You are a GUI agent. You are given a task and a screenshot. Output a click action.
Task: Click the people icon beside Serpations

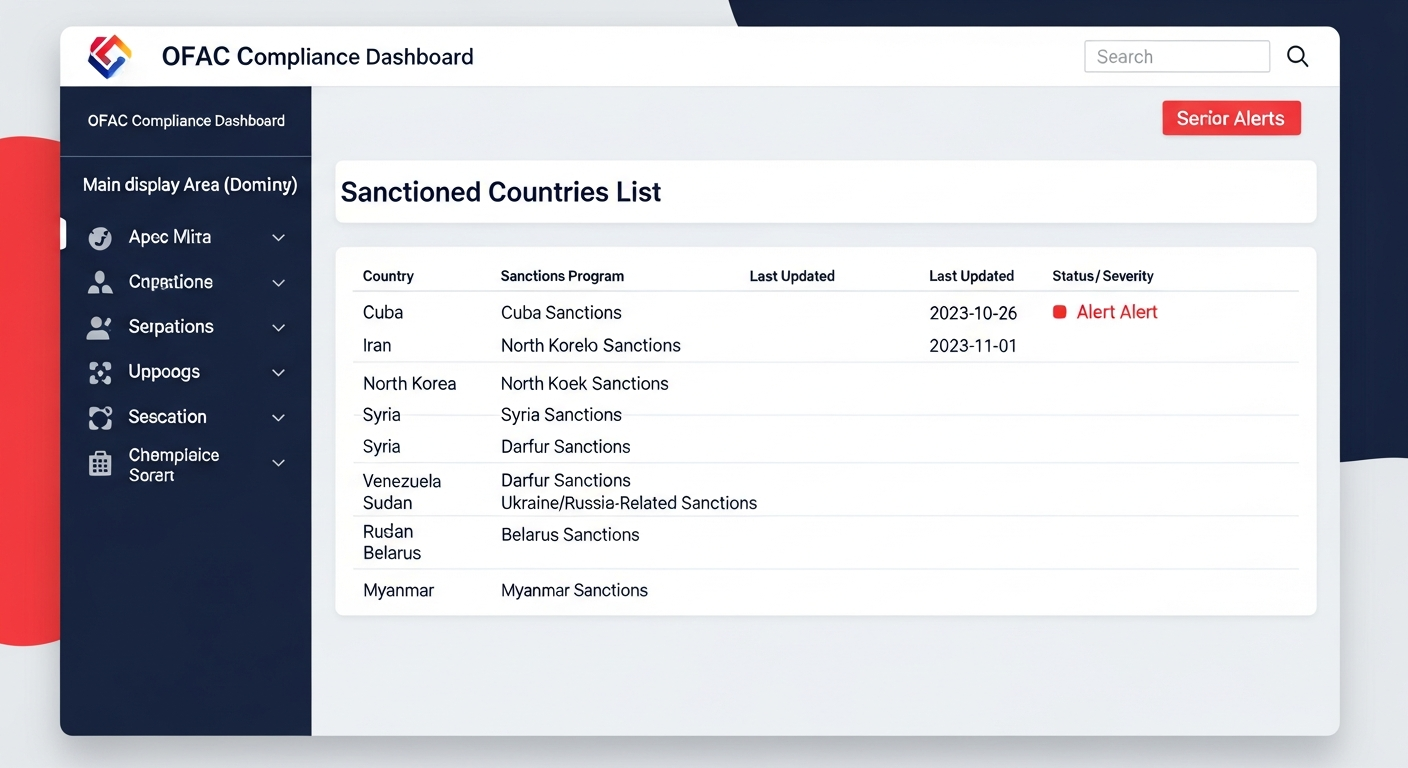click(99, 327)
